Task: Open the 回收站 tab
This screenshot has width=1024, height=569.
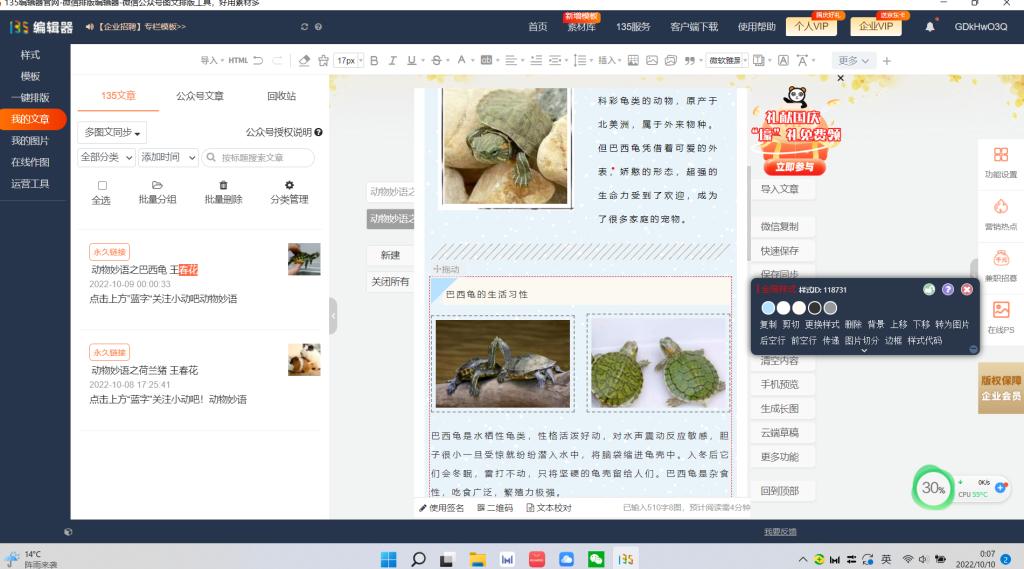Action: pos(281,96)
